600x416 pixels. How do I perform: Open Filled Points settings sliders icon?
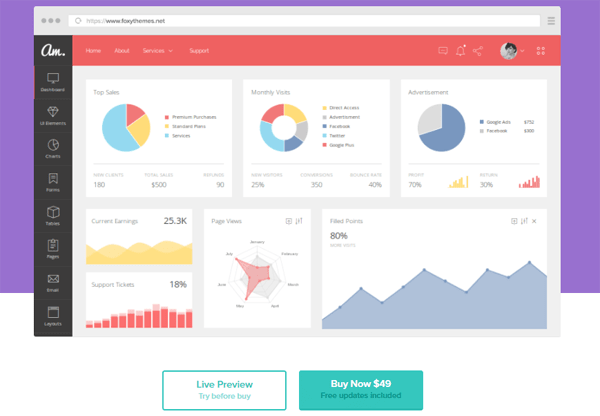[x=524, y=221]
